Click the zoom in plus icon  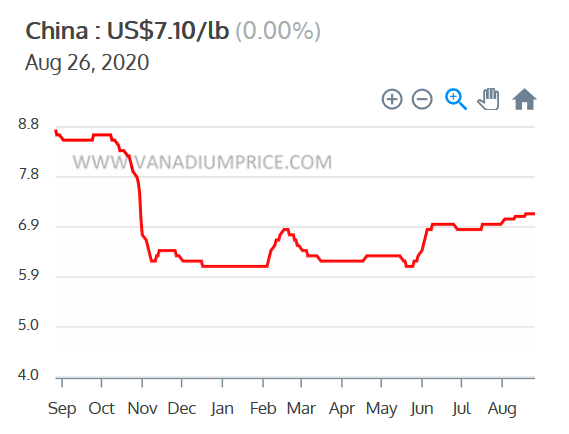click(x=392, y=99)
